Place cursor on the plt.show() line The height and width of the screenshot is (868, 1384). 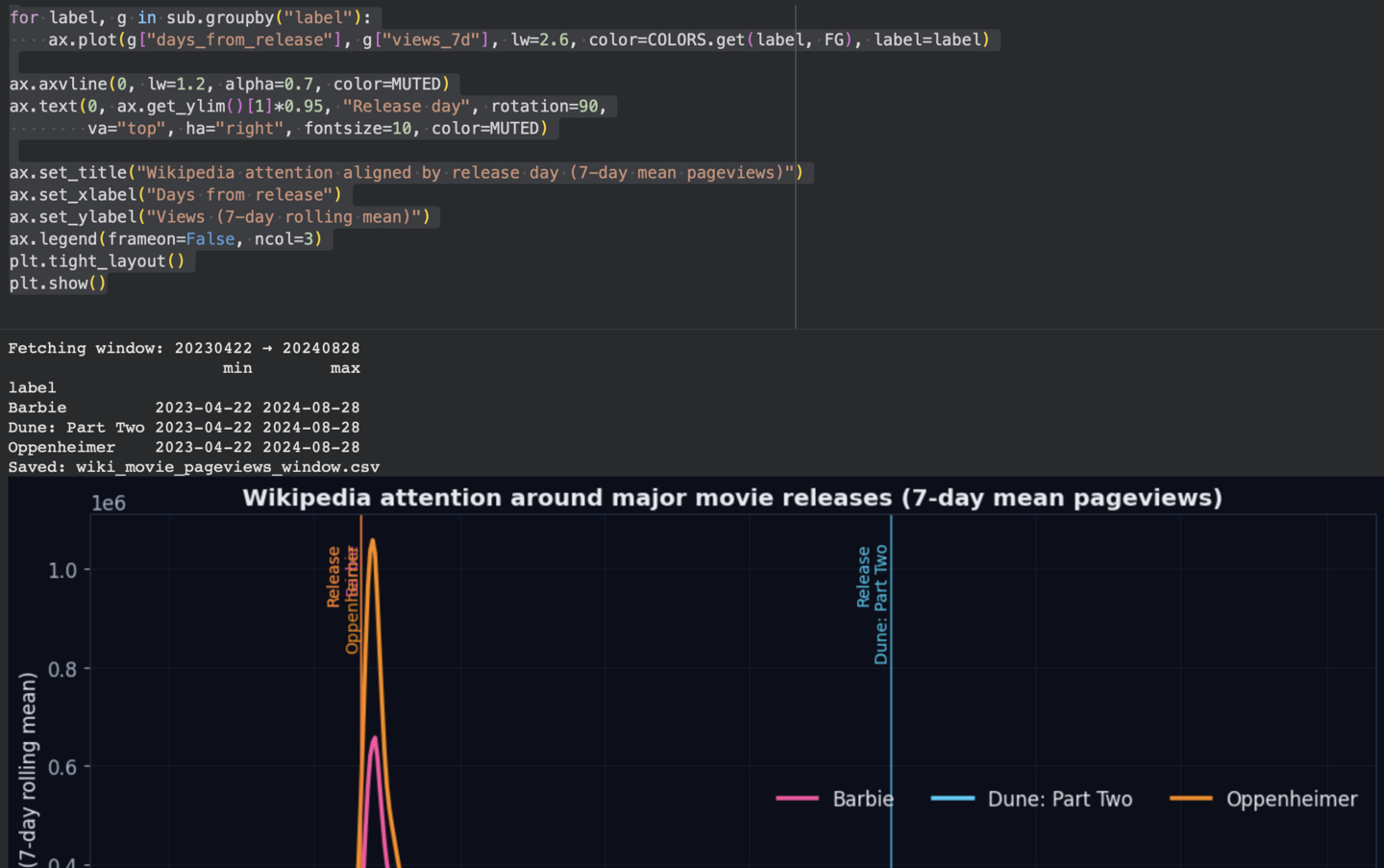[x=58, y=284]
